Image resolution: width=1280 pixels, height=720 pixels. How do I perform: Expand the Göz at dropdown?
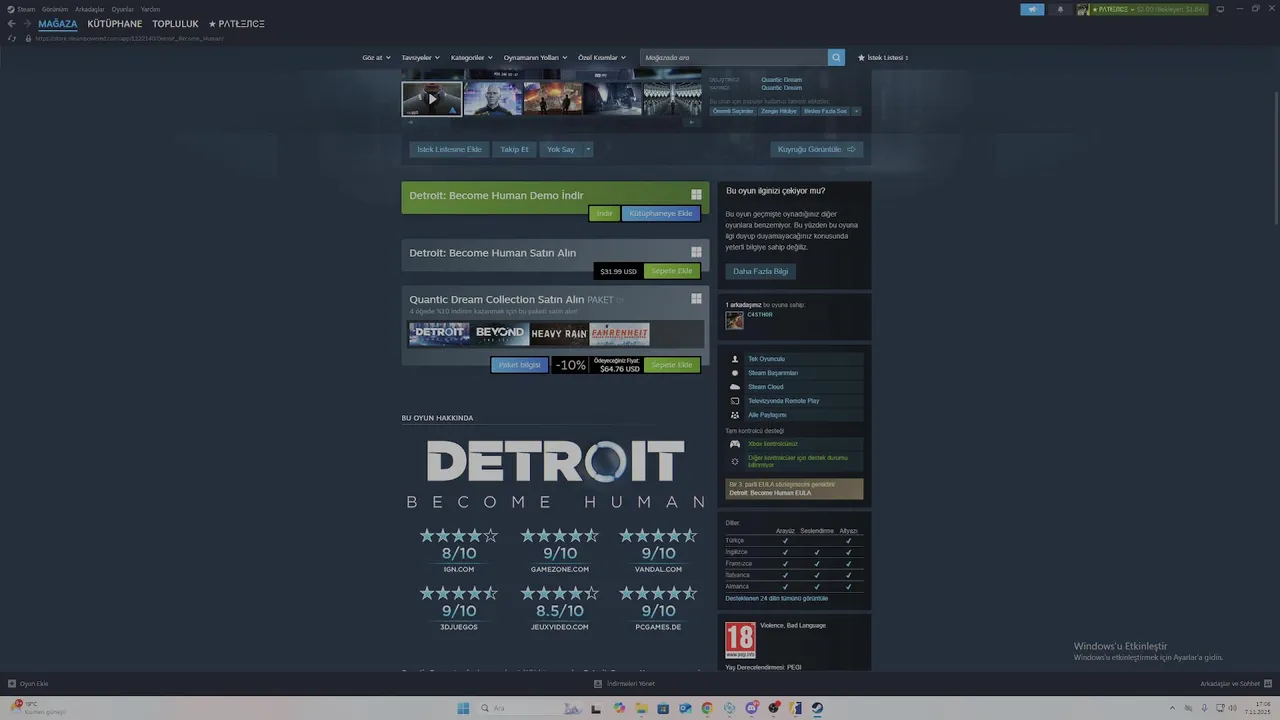(x=375, y=57)
